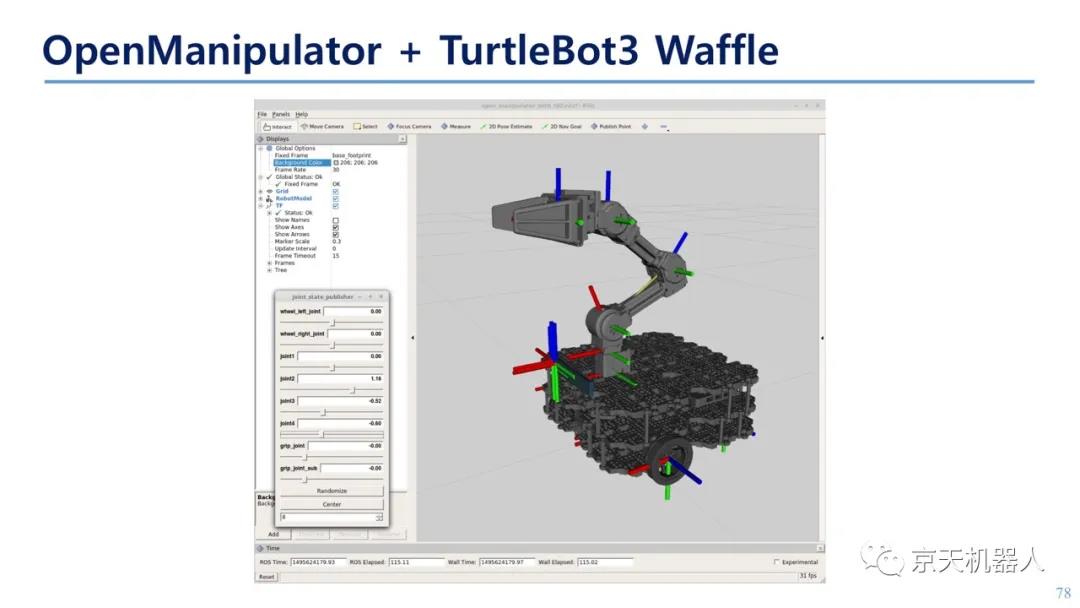1080x608 pixels.
Task: Click the RobotModel display icon
Action: (x=269, y=198)
